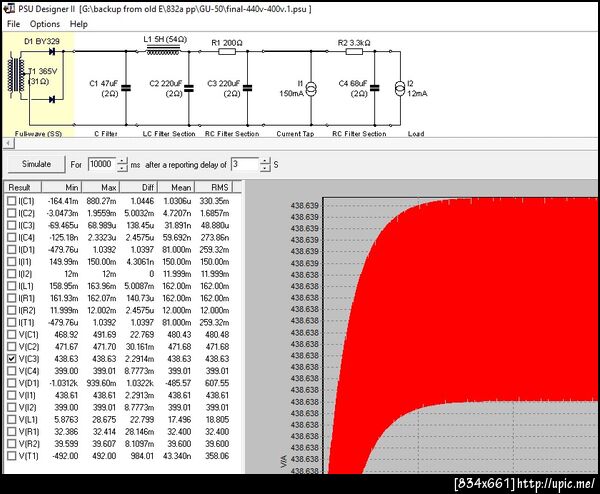Decrease simulation time with down arrow
The height and width of the screenshot is (494, 600).
122,168
